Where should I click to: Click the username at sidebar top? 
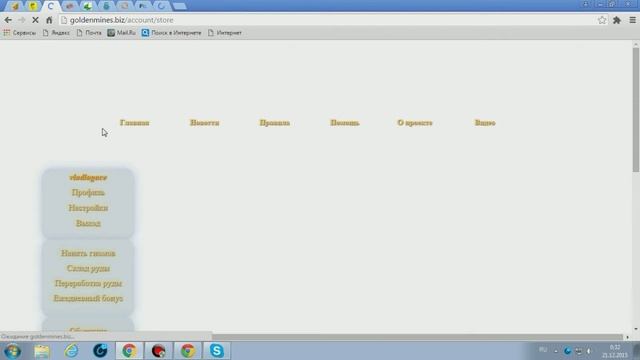click(x=88, y=178)
